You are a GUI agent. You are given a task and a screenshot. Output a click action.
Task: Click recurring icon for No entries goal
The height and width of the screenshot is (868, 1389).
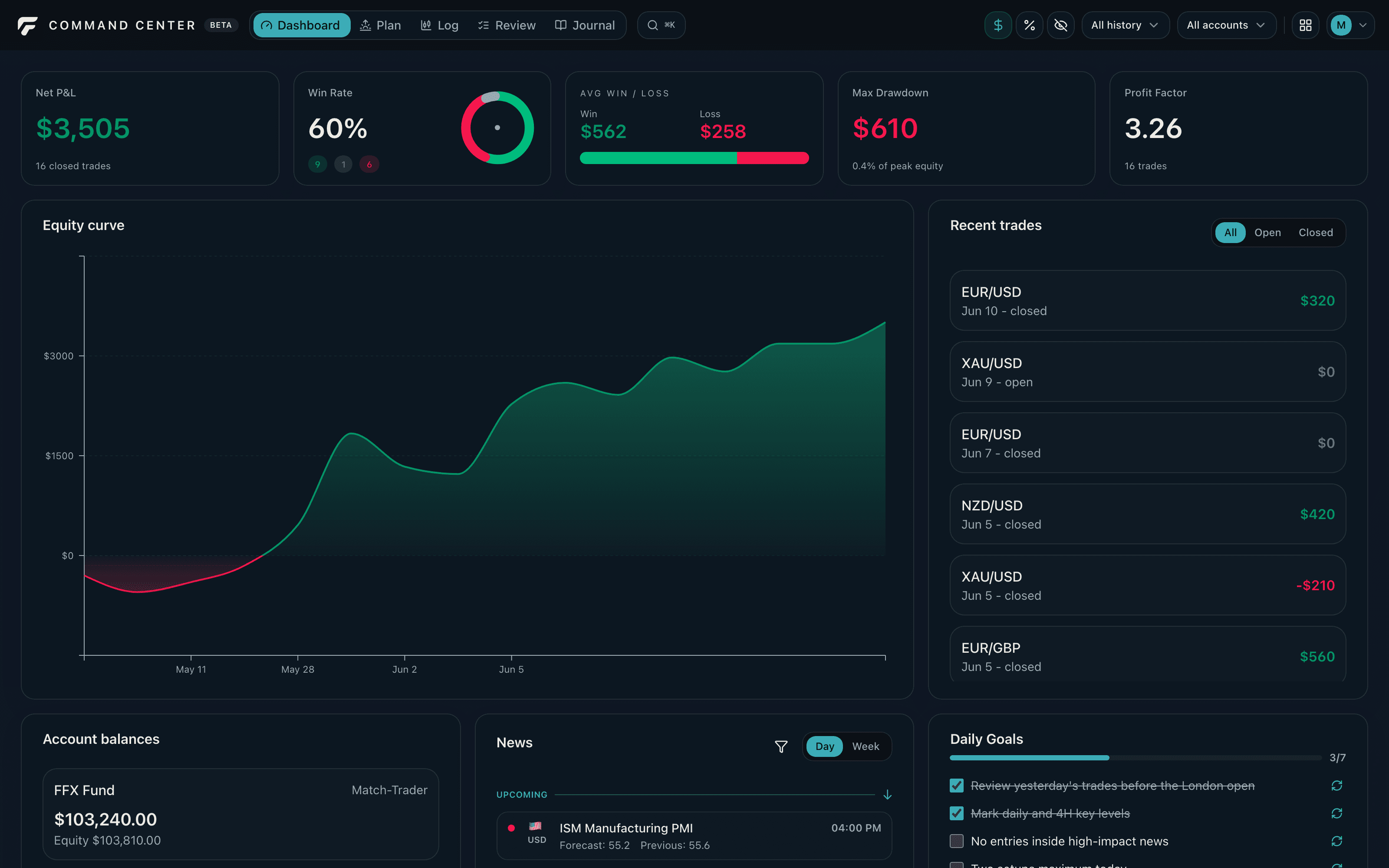click(1336, 841)
